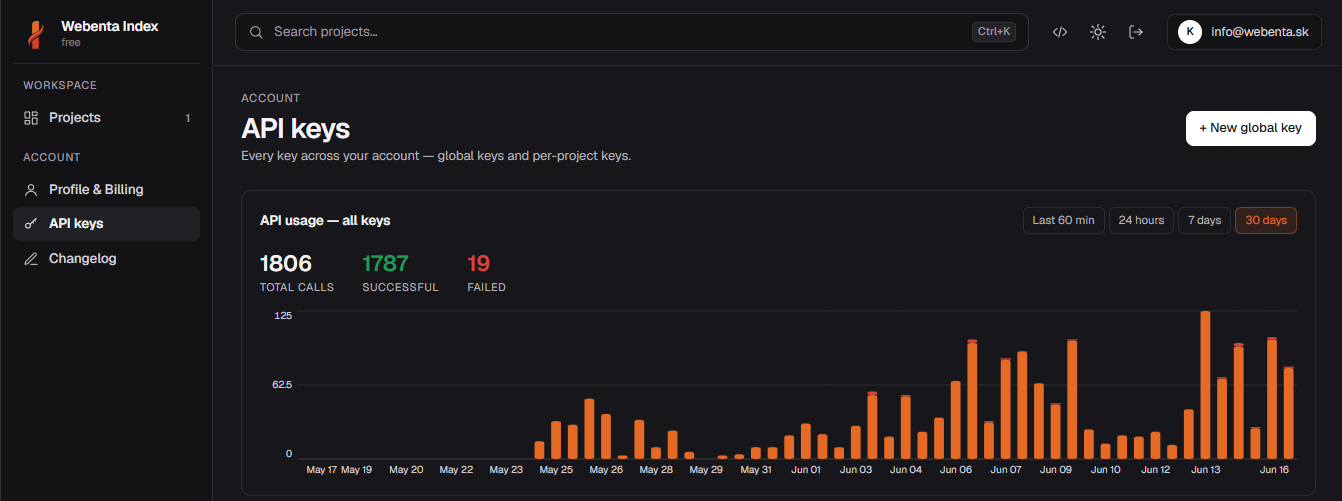
Task: Click the 1787 successful value
Action: coord(385,264)
